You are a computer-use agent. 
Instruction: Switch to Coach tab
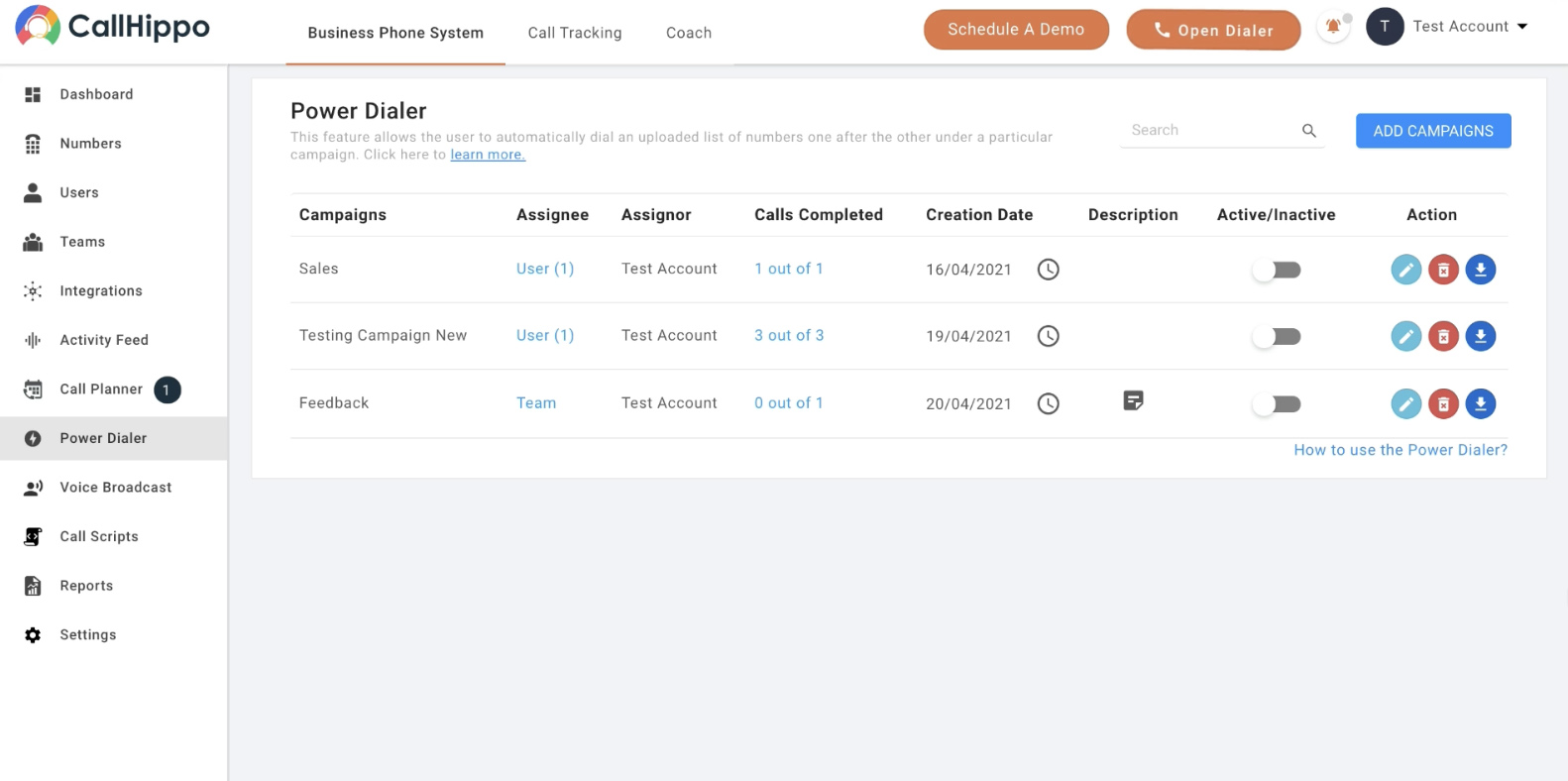coord(689,33)
